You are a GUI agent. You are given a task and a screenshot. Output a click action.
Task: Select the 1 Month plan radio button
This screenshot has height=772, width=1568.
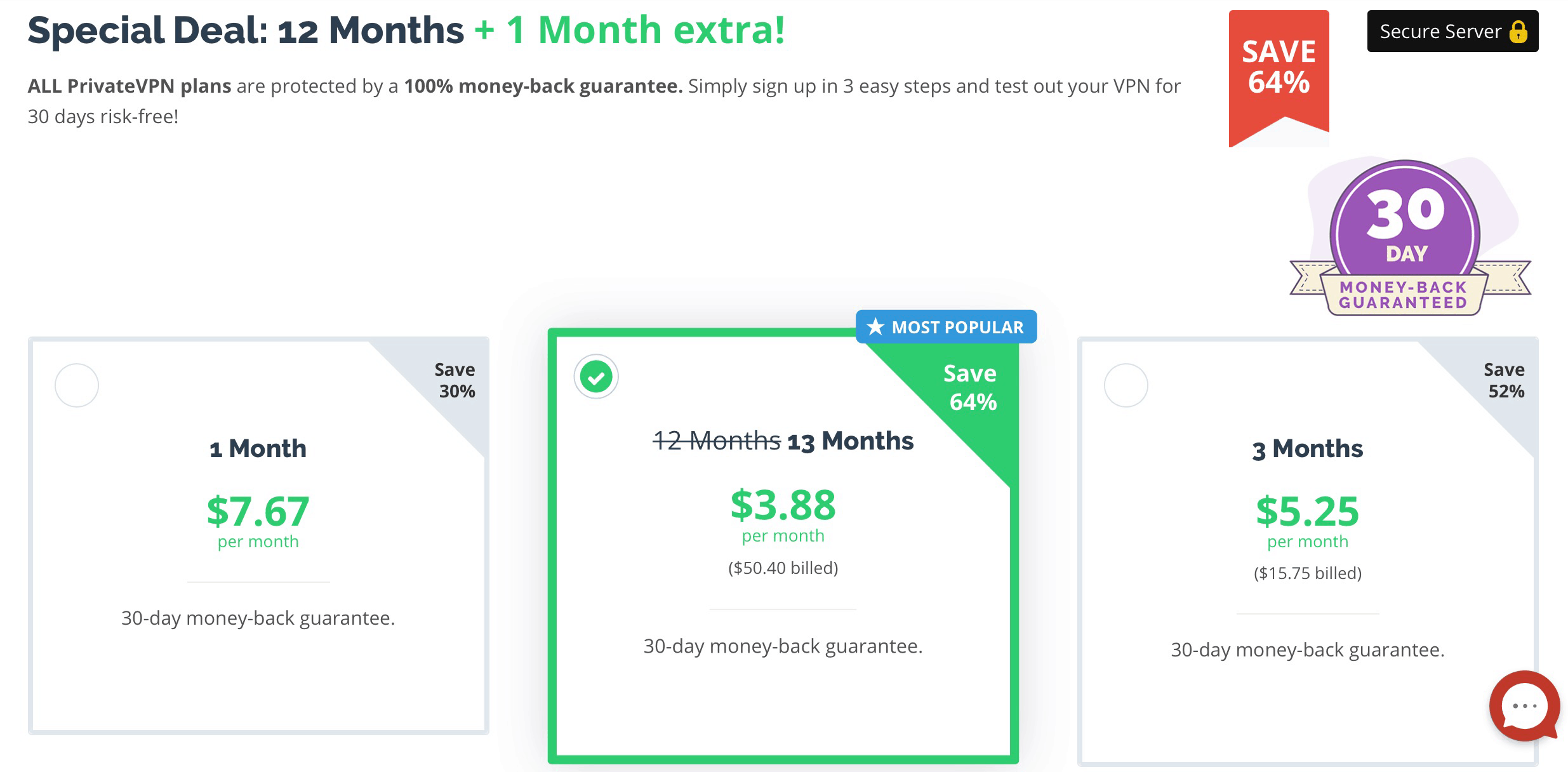coord(77,385)
